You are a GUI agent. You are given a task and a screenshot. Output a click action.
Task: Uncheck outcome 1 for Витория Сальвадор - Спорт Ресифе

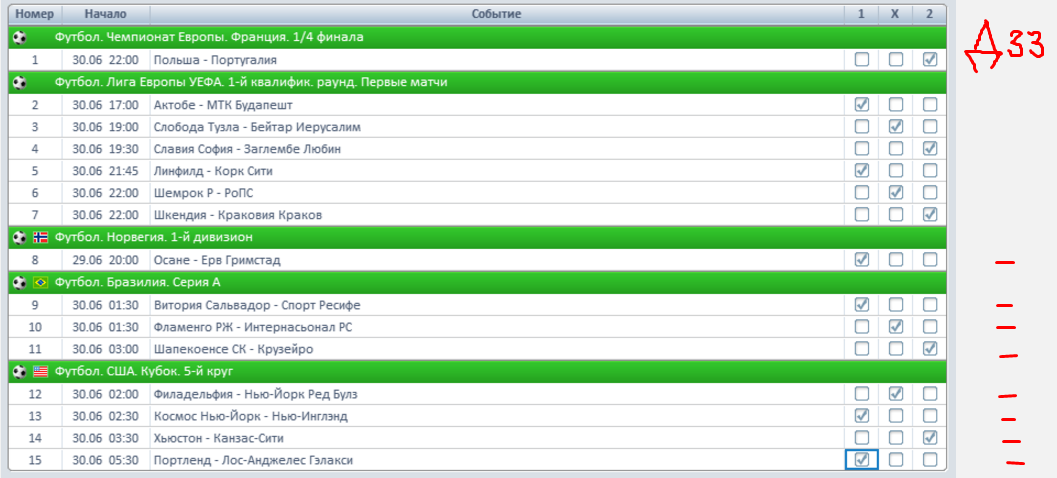click(862, 305)
